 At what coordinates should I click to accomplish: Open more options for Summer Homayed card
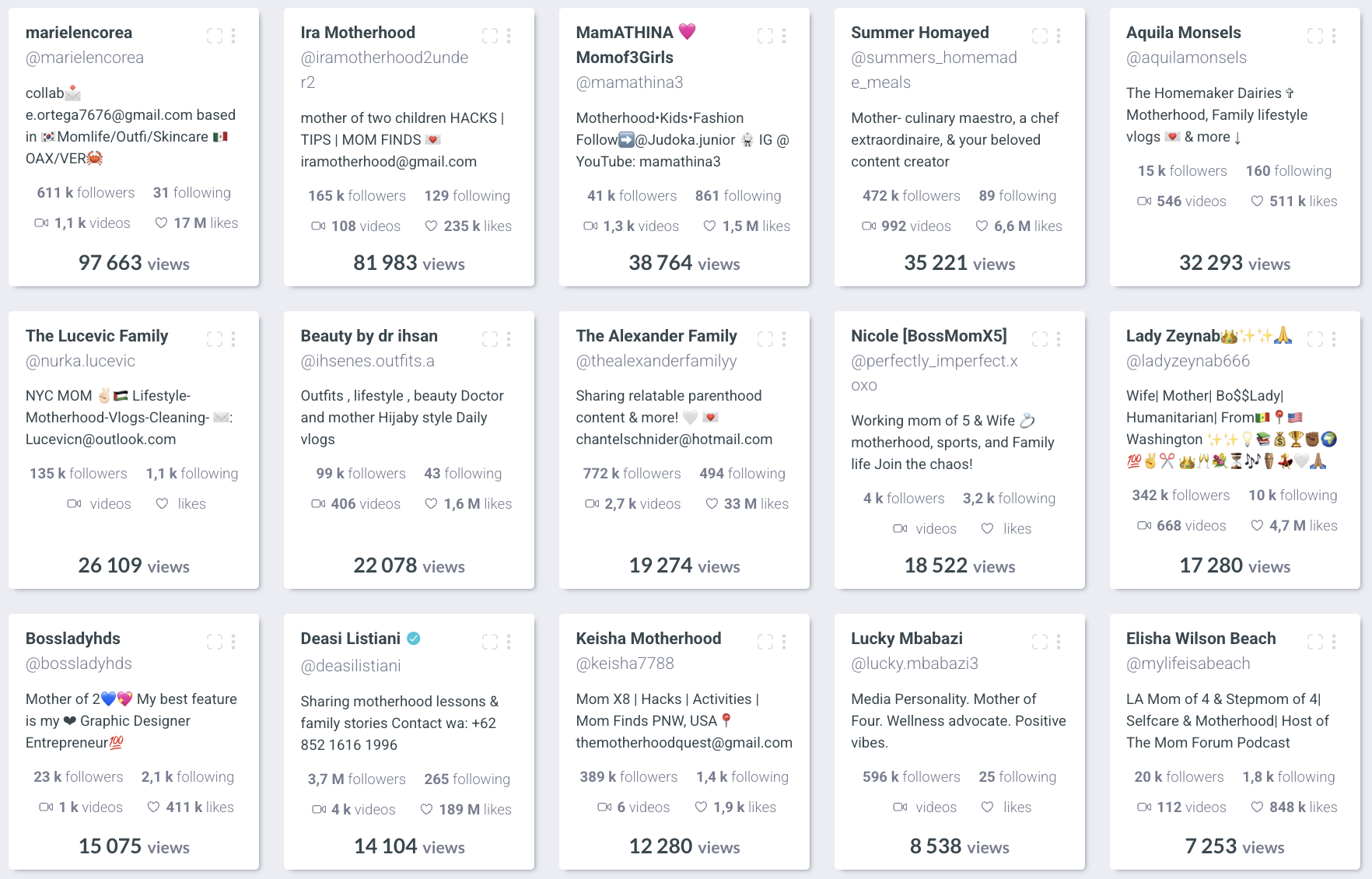[x=1059, y=36]
